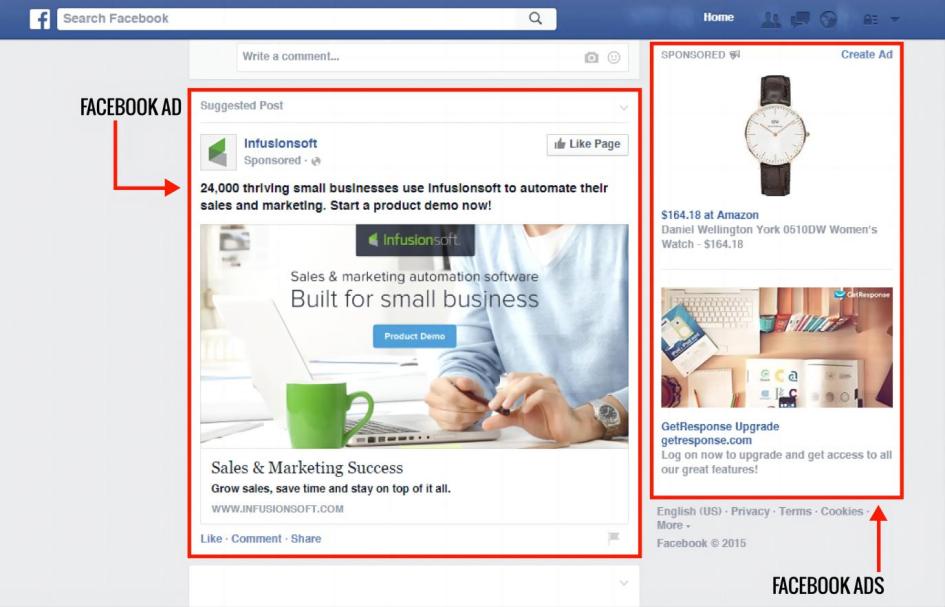
Task: Open the emoji smiley icon
Action: click(x=614, y=57)
